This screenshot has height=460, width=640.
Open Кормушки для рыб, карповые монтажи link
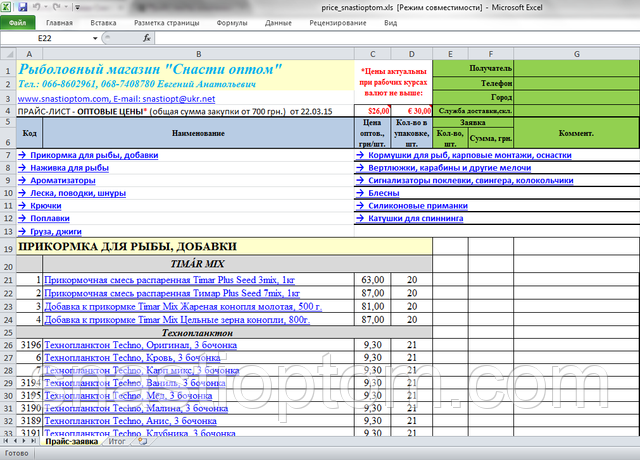click(464, 155)
